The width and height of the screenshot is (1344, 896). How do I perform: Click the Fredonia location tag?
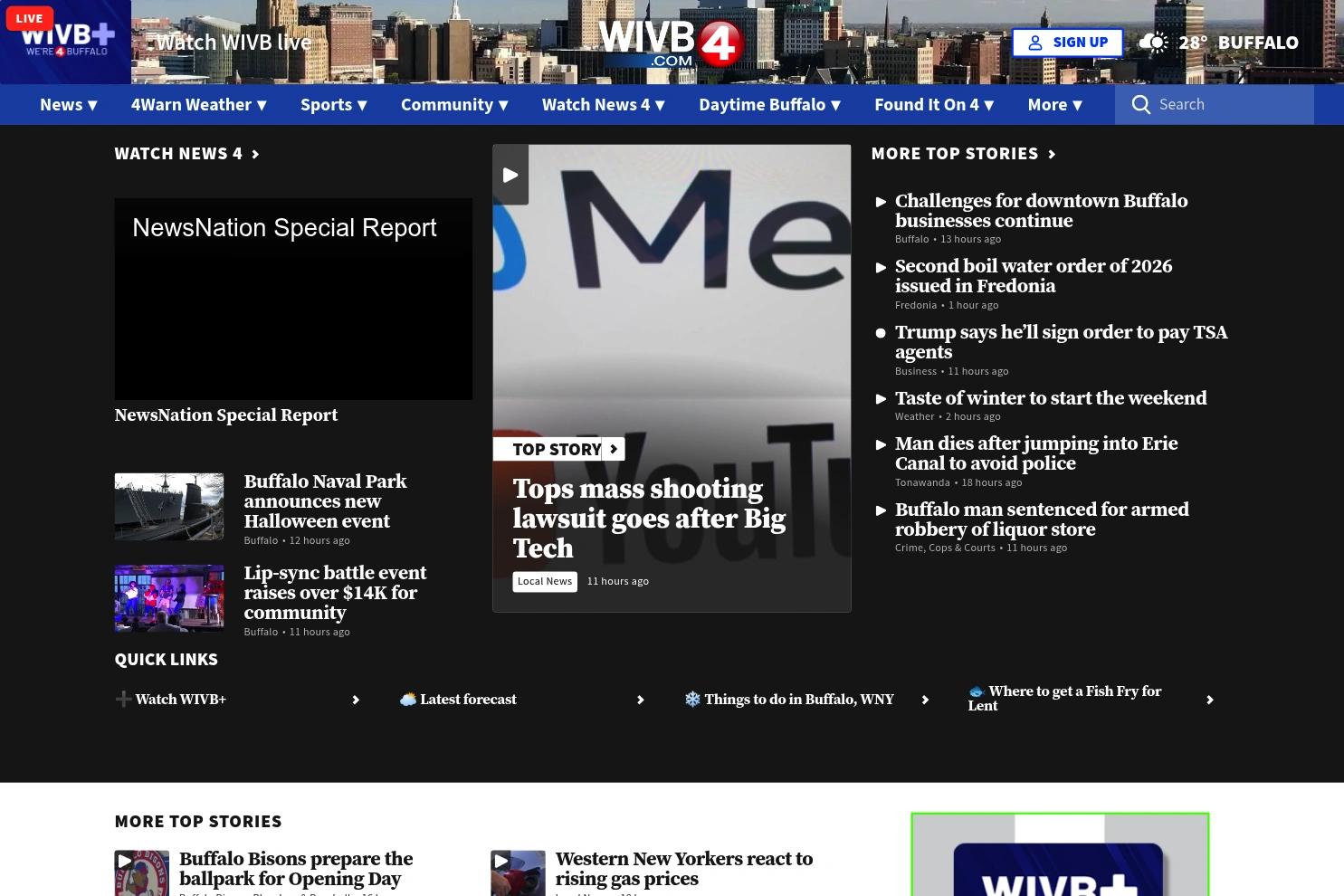pyautogui.click(x=916, y=305)
